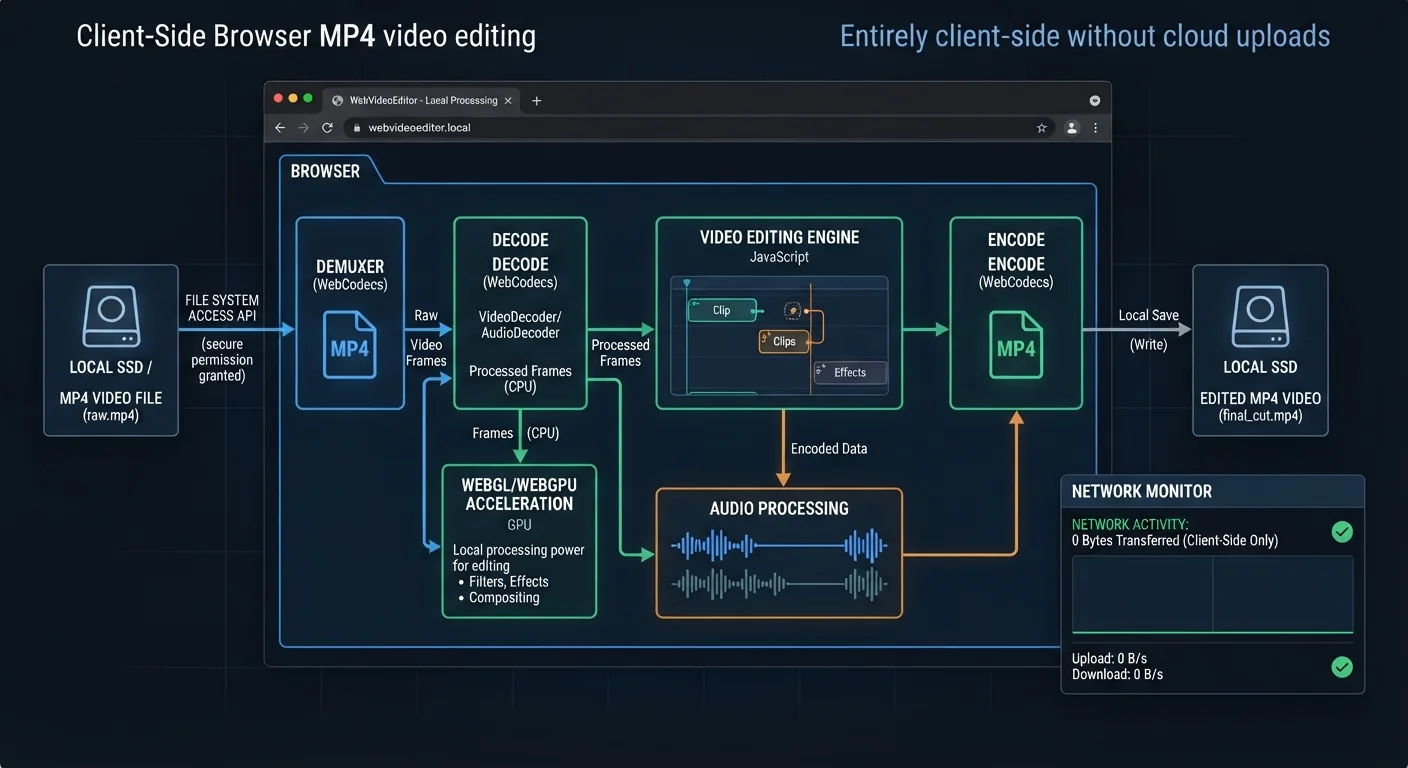Click the "VideoDecoder/ AudioDecoder" text
This screenshot has width=1408, height=768.
(x=519, y=325)
